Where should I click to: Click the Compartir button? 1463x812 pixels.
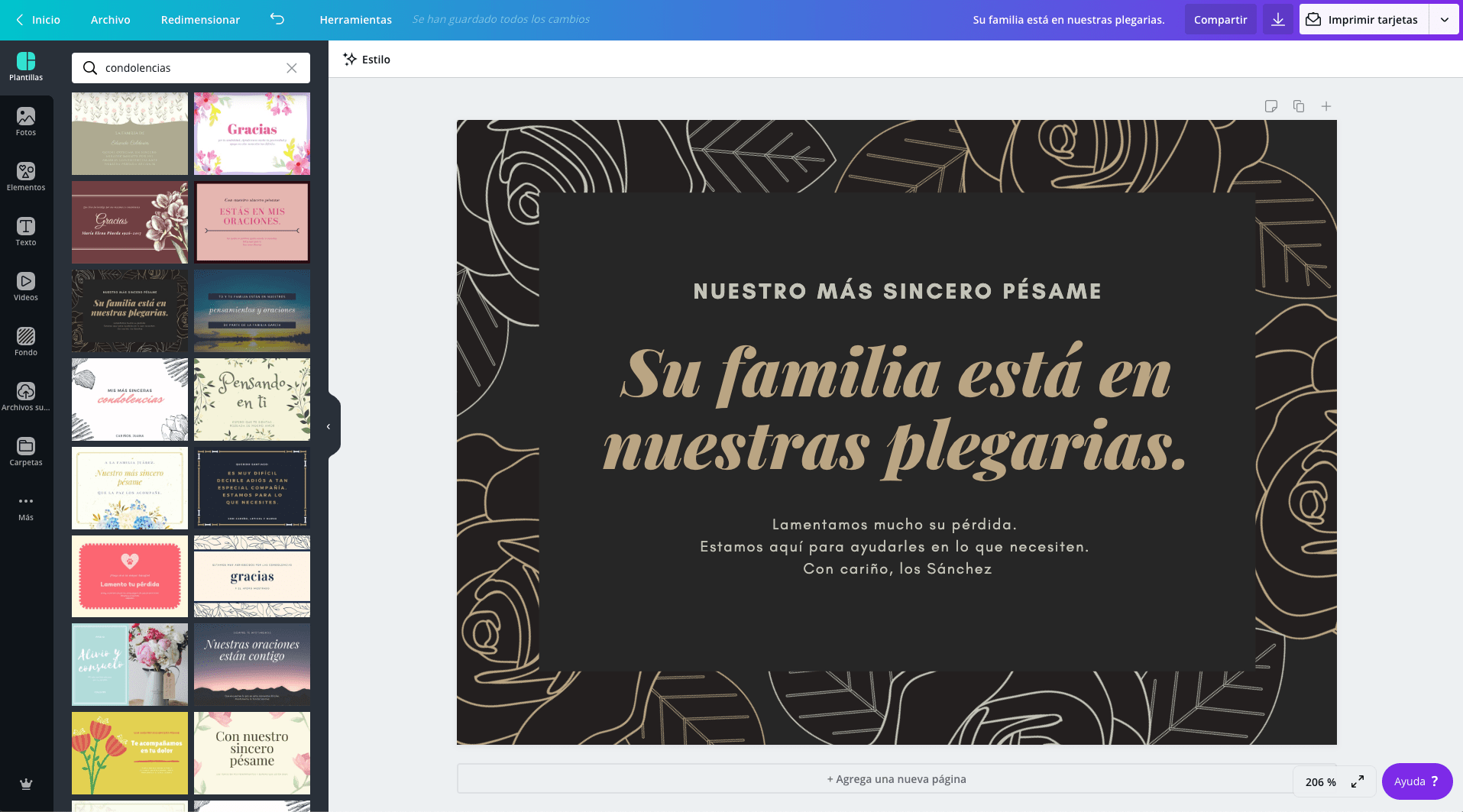tap(1220, 20)
